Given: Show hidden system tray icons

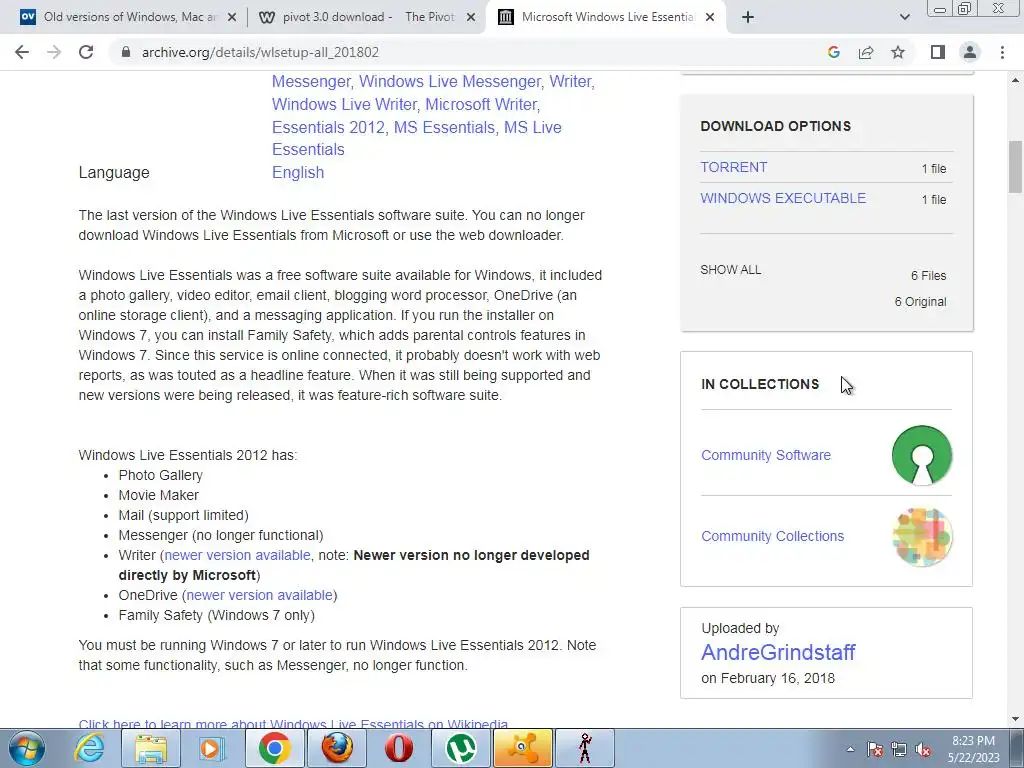Looking at the screenshot, I should click(850, 749).
